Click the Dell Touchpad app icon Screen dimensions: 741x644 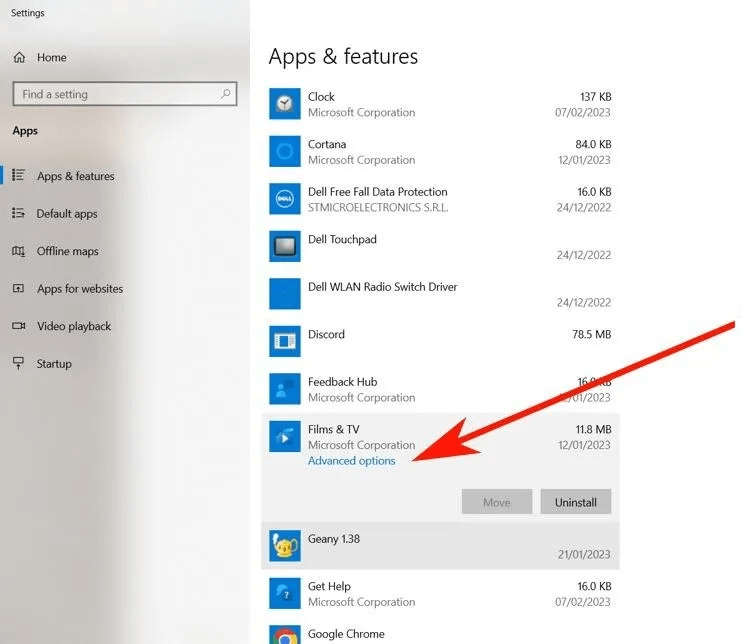(x=284, y=246)
